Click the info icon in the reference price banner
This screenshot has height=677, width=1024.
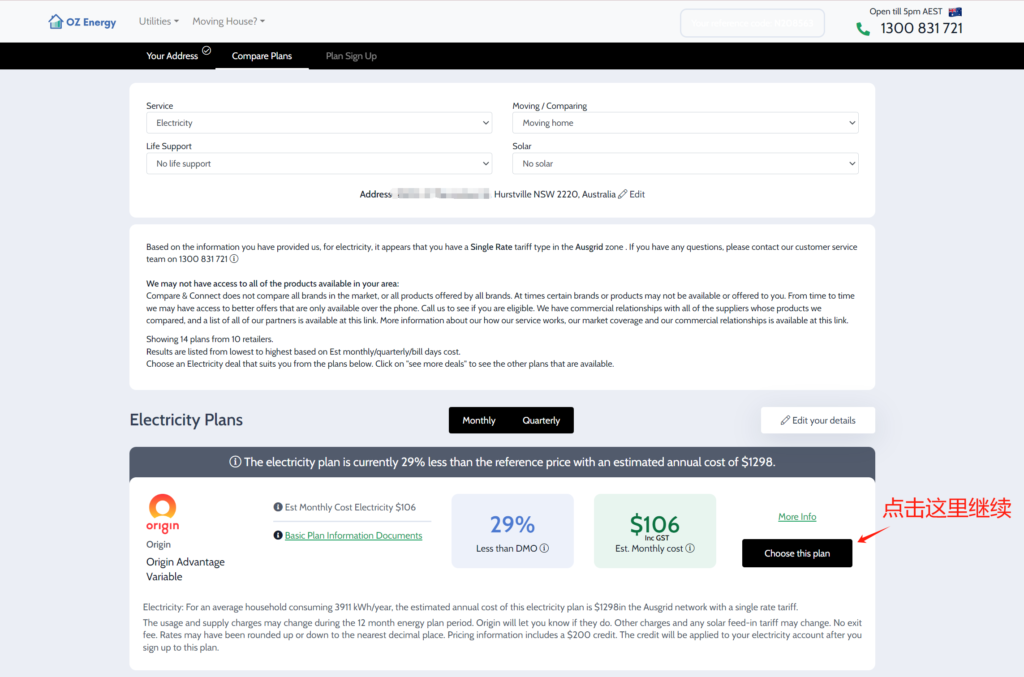click(235, 462)
